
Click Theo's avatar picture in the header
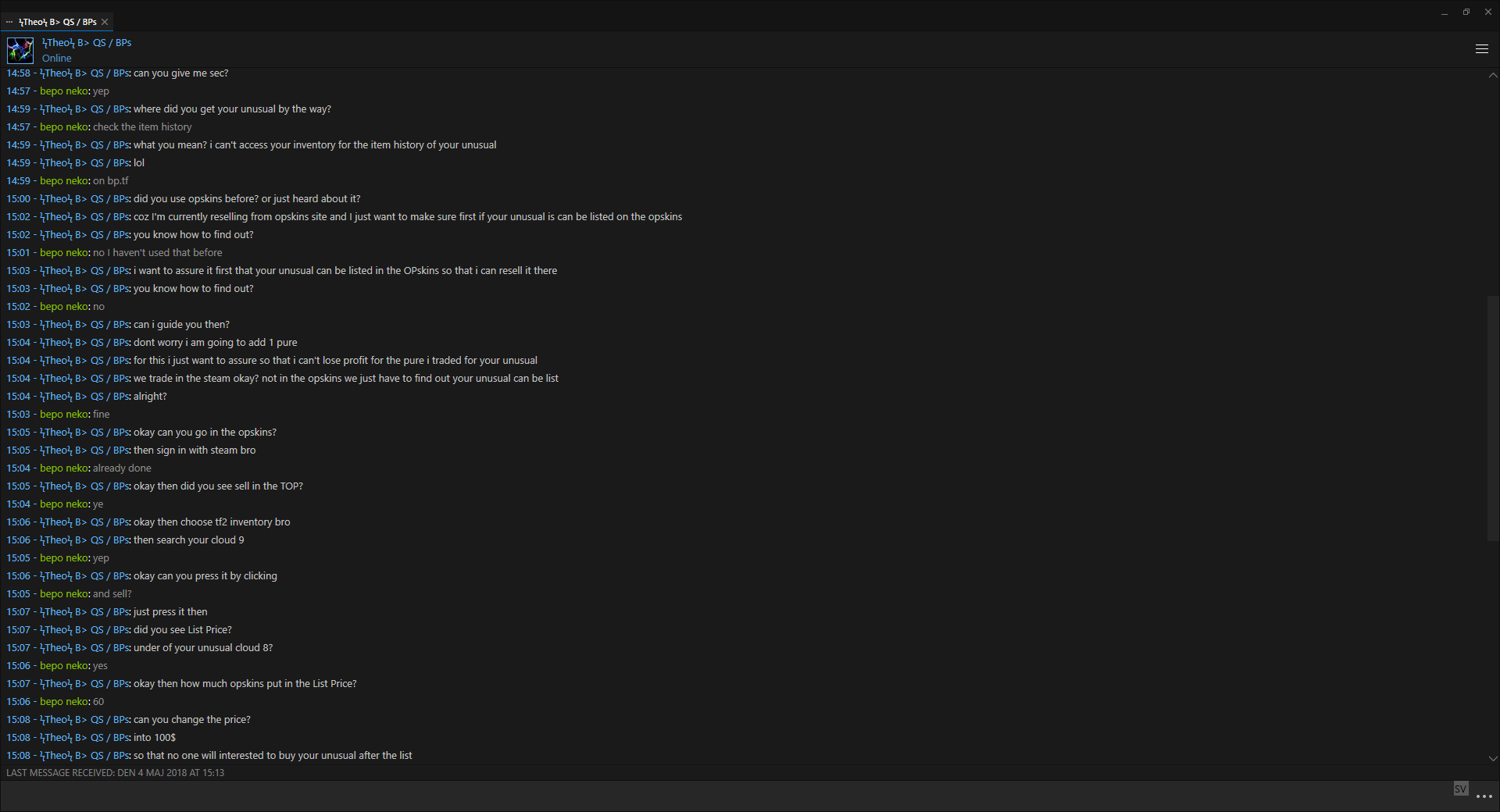20,51
